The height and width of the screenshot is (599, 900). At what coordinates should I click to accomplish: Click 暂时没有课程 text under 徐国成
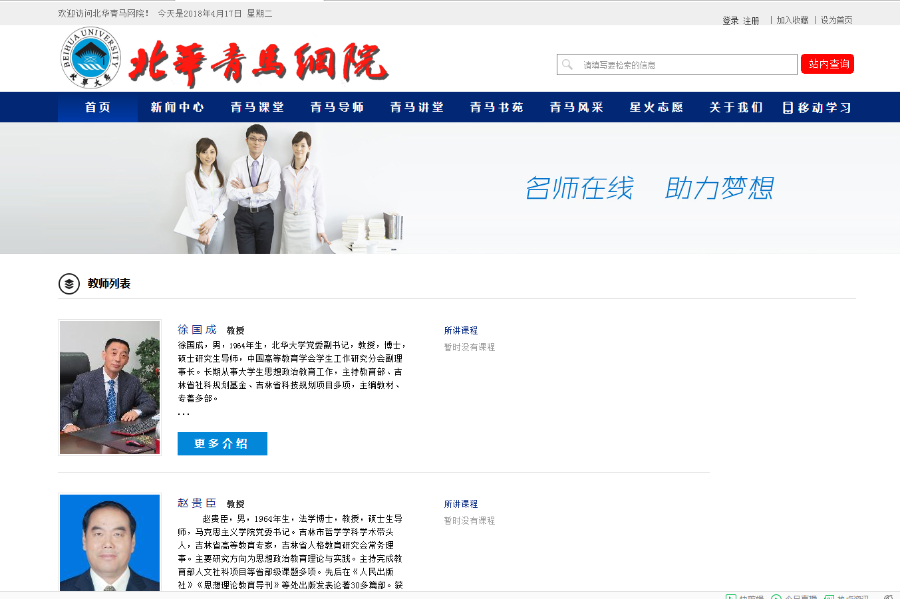[x=469, y=347]
